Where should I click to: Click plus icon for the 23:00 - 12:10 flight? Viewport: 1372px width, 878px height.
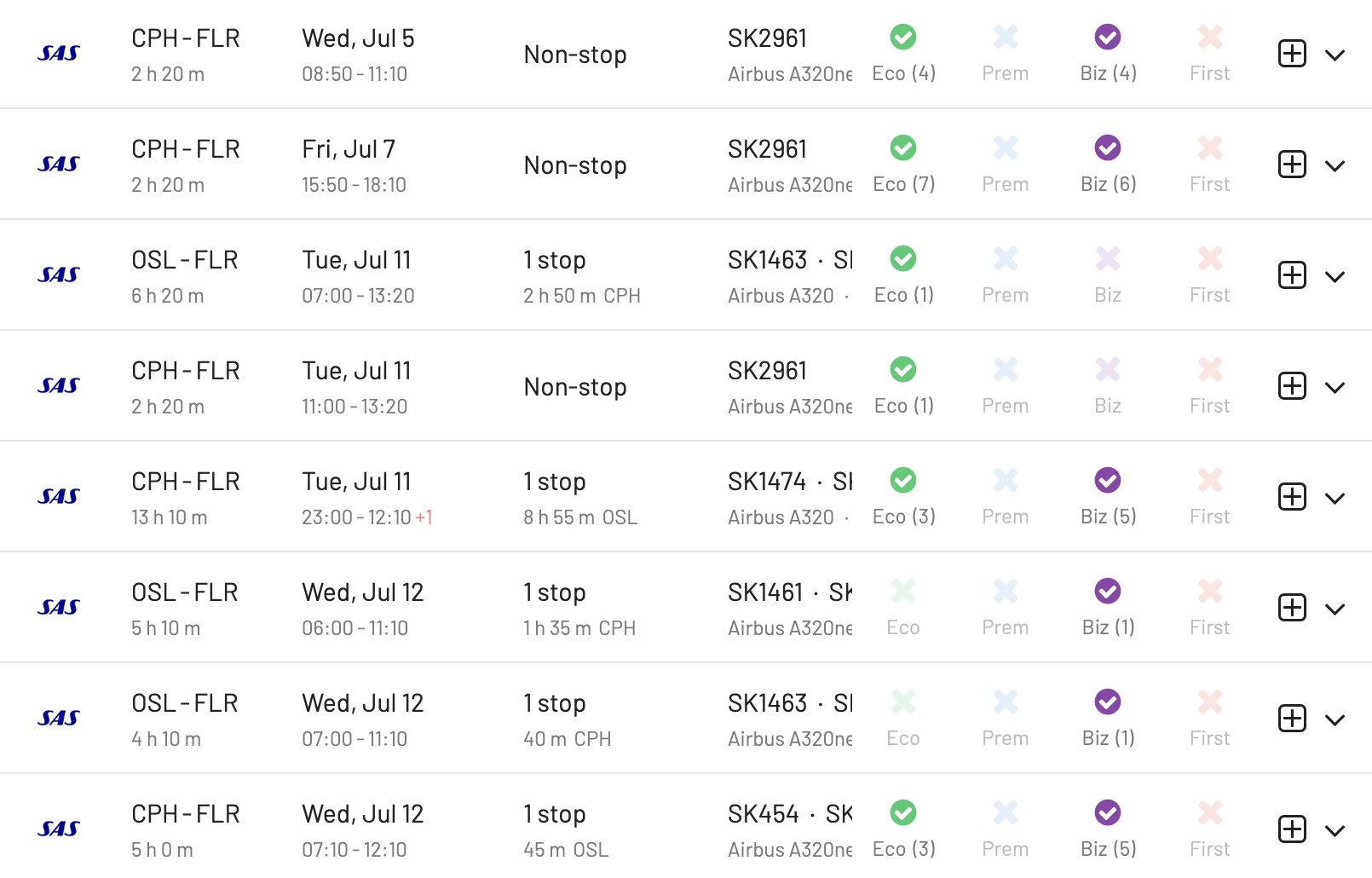tap(1293, 497)
